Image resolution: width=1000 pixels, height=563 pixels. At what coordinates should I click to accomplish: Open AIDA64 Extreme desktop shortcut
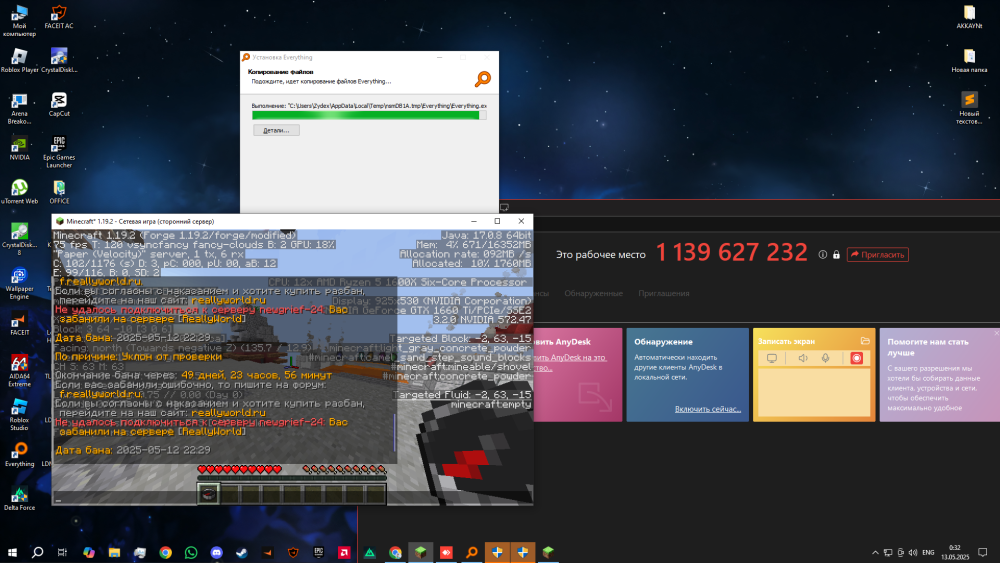pos(19,371)
